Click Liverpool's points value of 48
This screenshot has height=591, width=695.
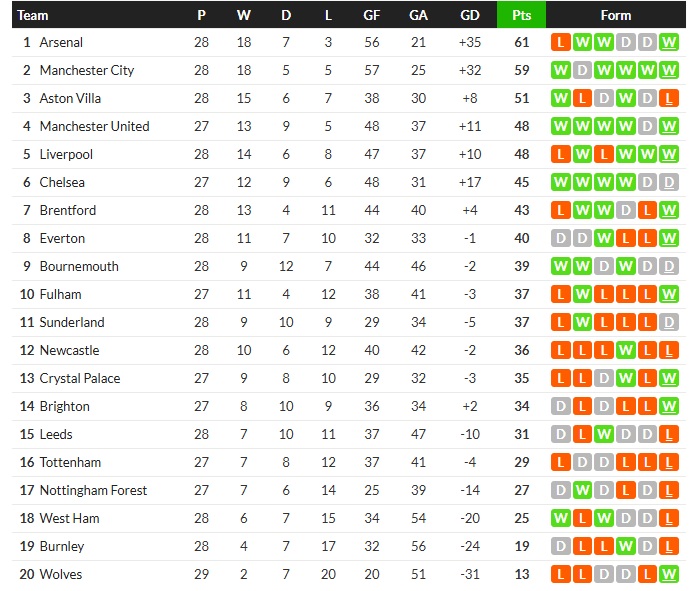point(521,155)
